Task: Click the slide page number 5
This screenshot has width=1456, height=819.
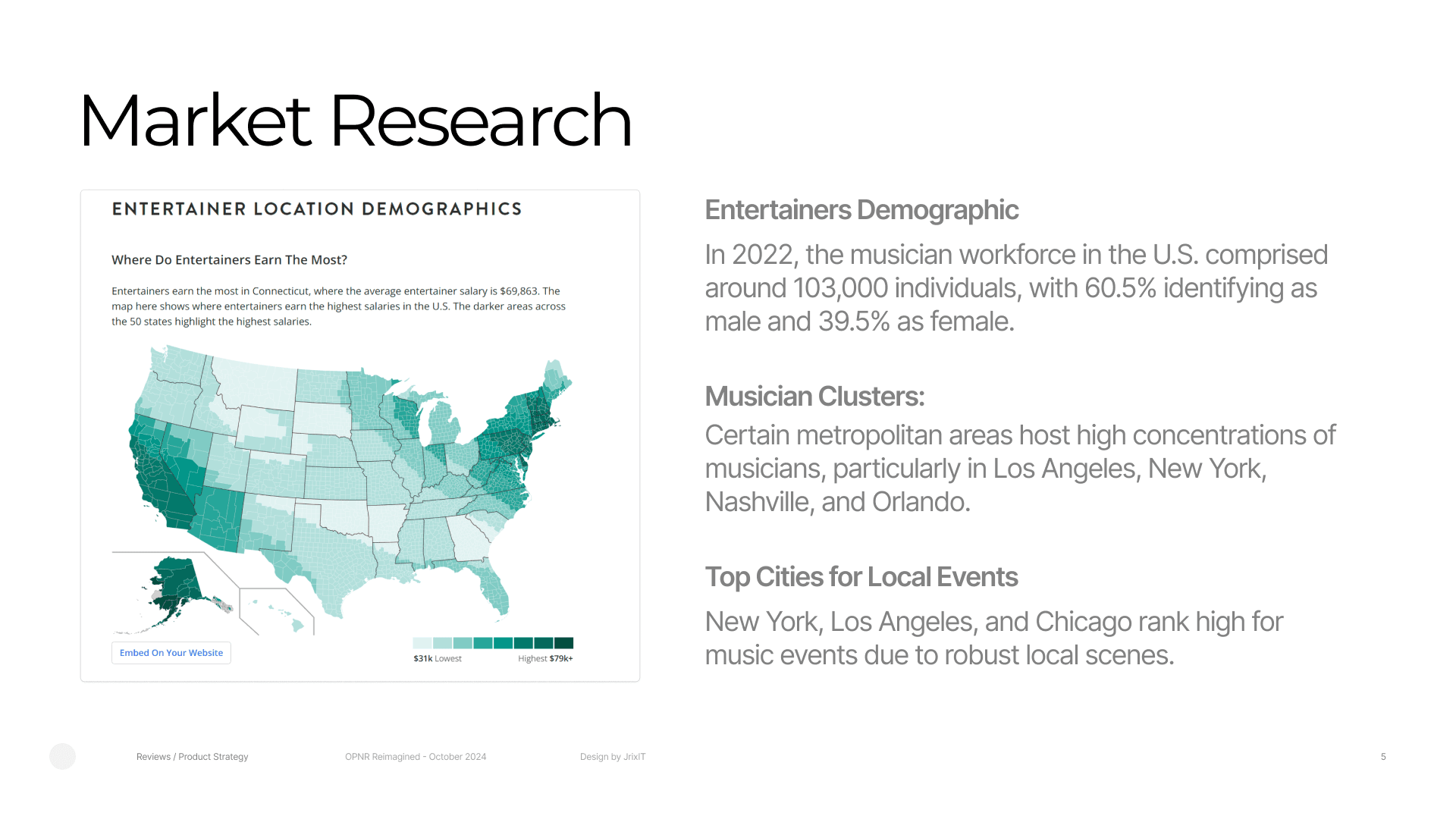Action: pos(1383,757)
